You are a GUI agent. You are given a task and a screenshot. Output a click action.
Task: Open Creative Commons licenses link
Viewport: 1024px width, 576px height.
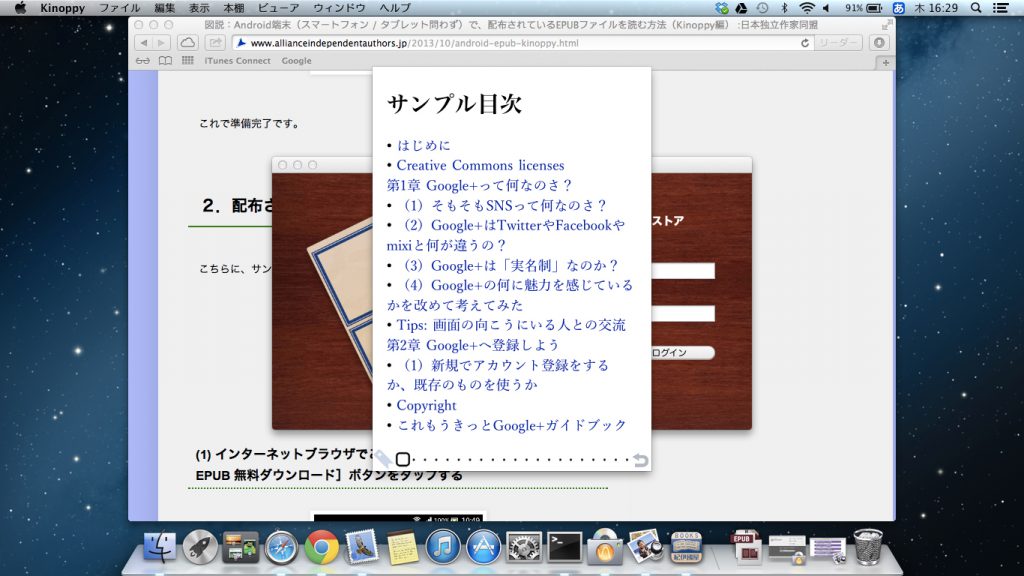click(x=480, y=165)
